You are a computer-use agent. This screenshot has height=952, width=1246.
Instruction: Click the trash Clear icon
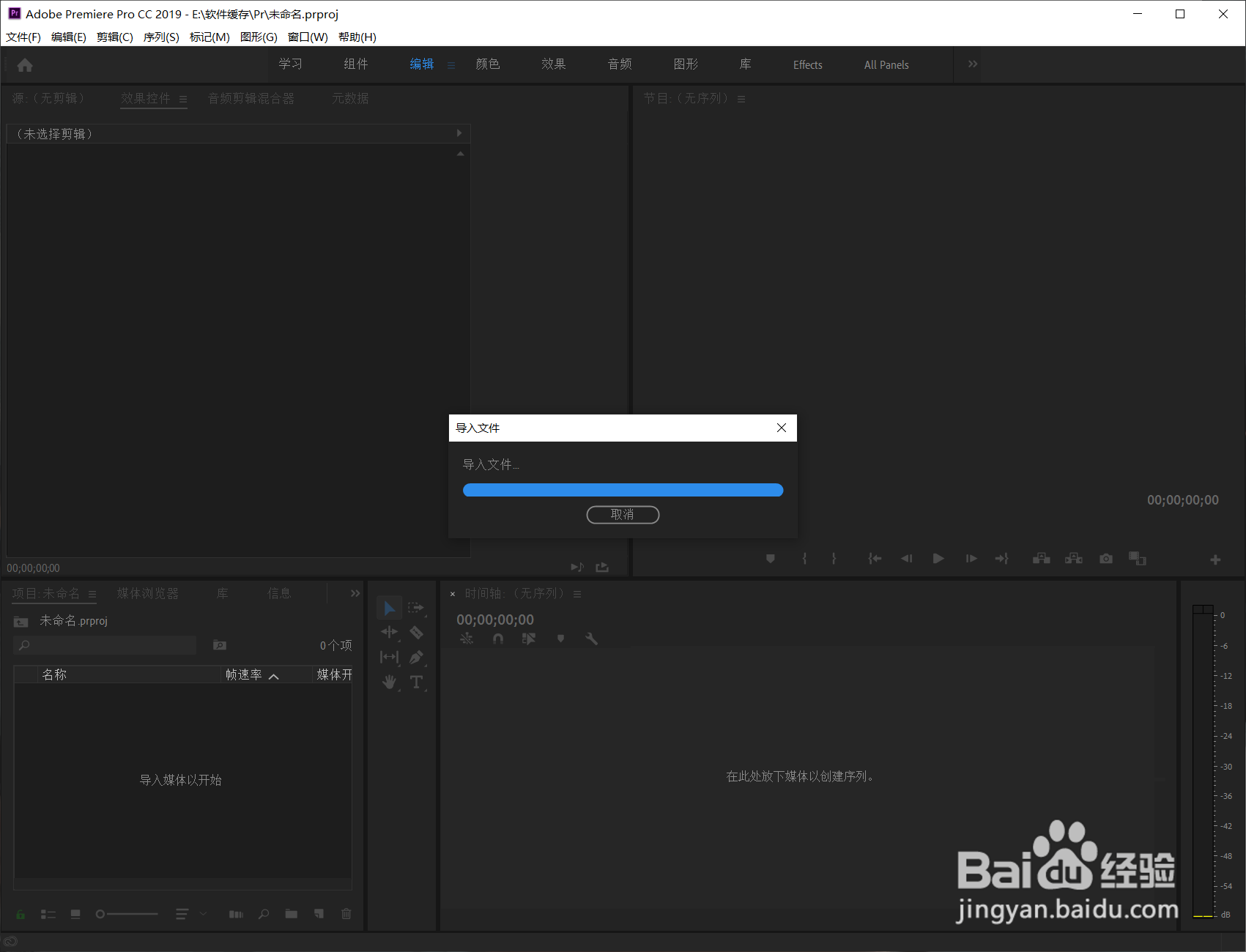pyautogui.click(x=346, y=914)
